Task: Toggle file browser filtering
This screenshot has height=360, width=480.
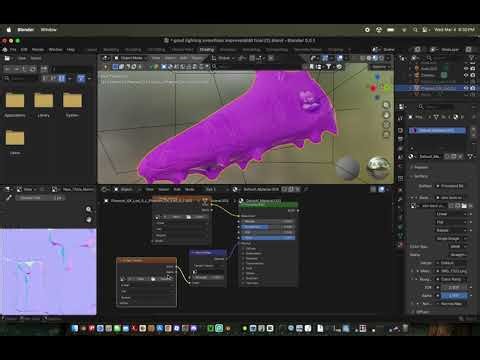Action: point(81,78)
